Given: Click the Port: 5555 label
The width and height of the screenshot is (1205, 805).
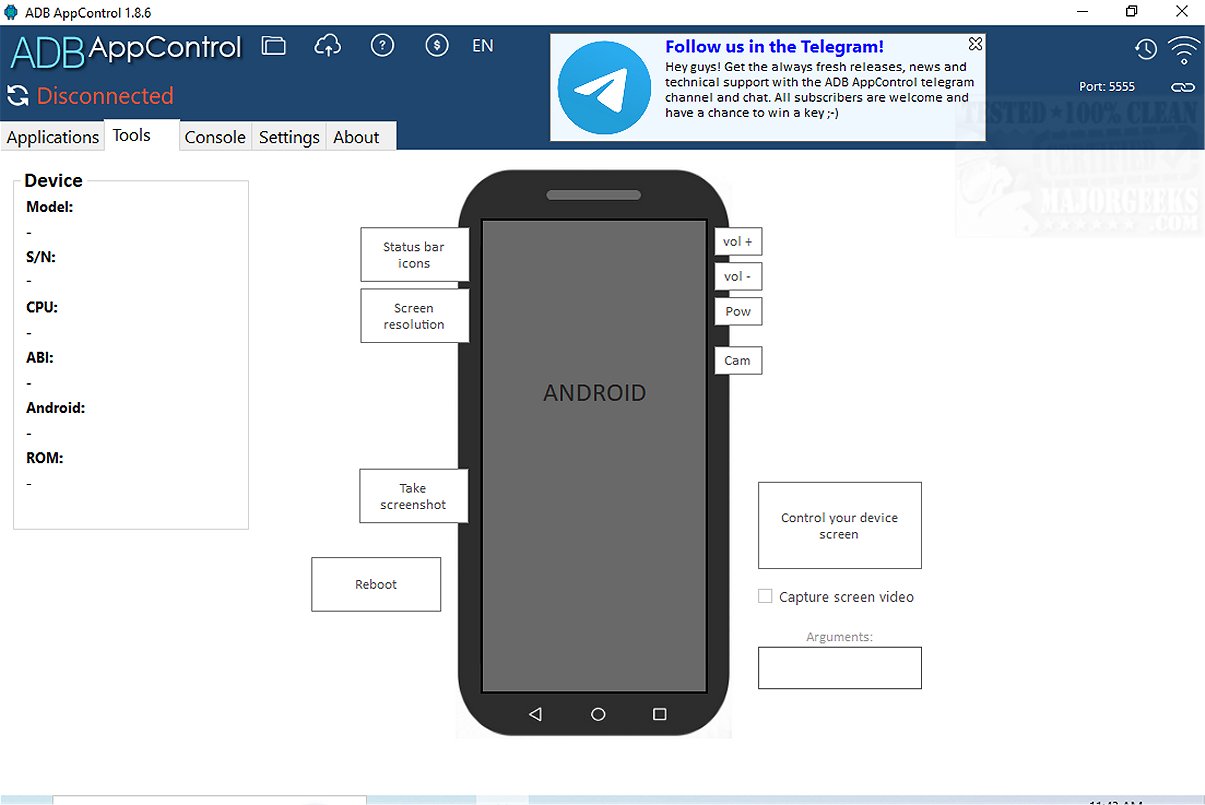Looking at the screenshot, I should point(1107,87).
